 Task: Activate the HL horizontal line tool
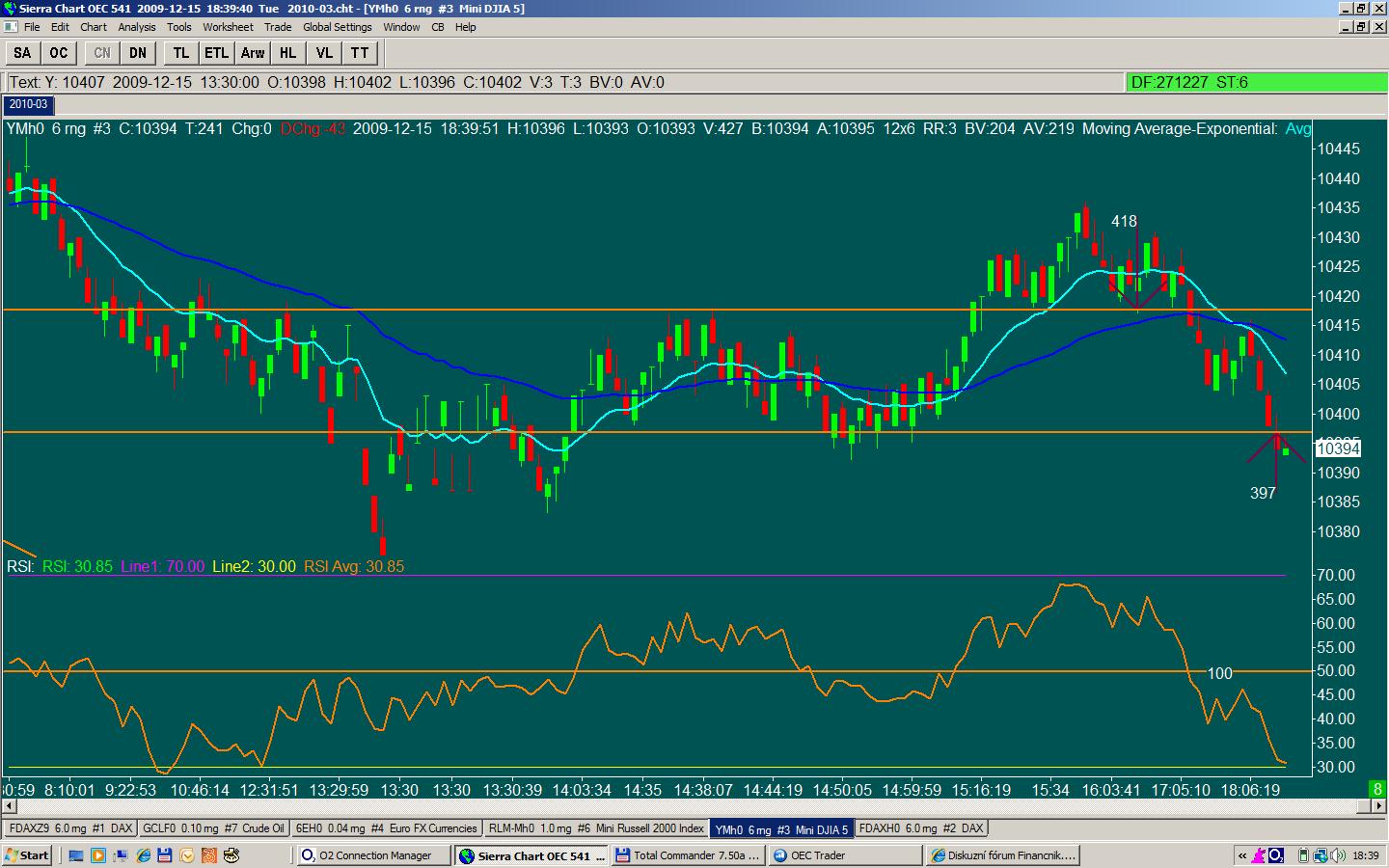(x=288, y=53)
